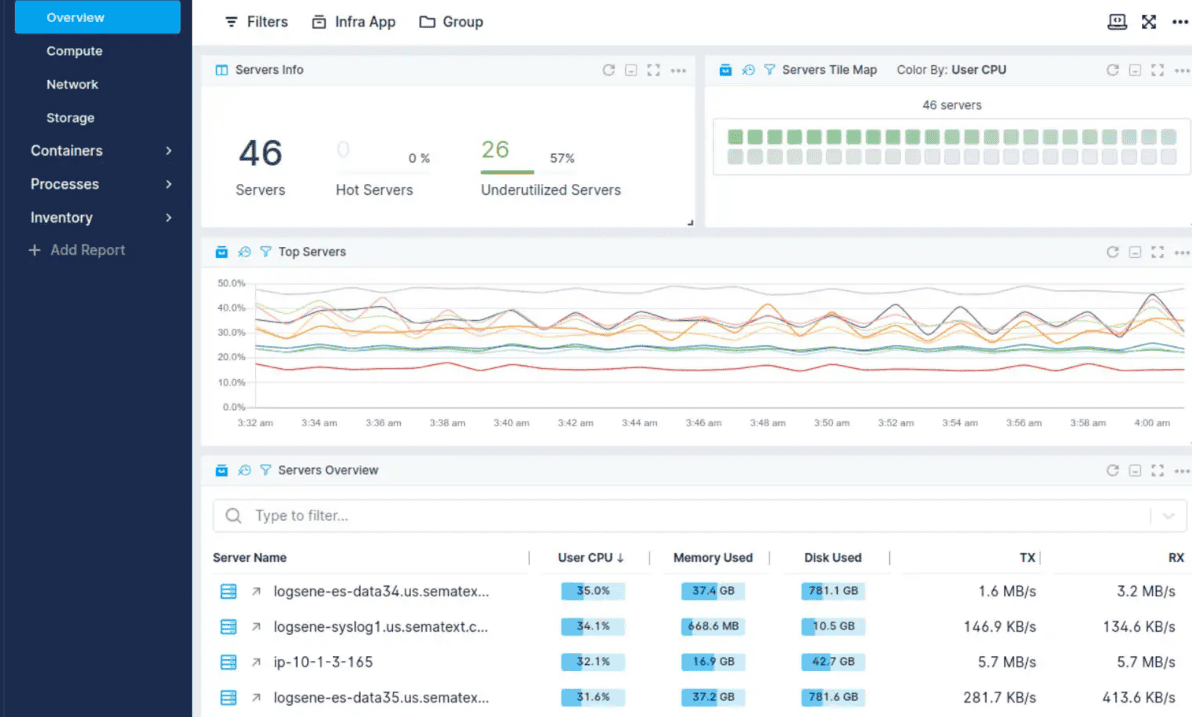This screenshot has height=717, width=1192.
Task: Click RX value 413.6 KB/s
Action: pos(1139,697)
